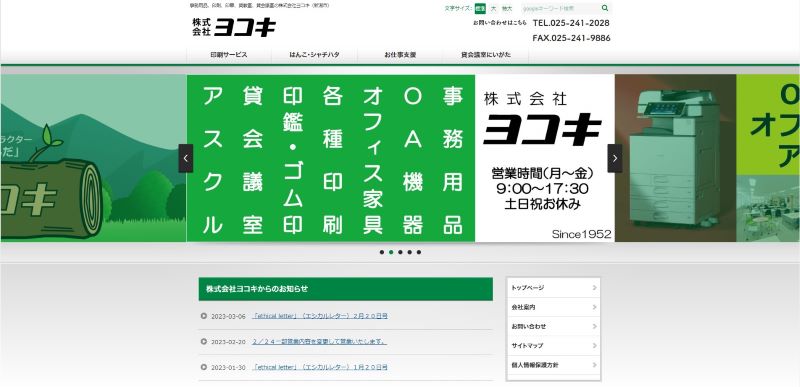Viewport: 800px width, 387px height.
Task: Open the はんこ・シャチハタ menu
Action: tap(314, 55)
